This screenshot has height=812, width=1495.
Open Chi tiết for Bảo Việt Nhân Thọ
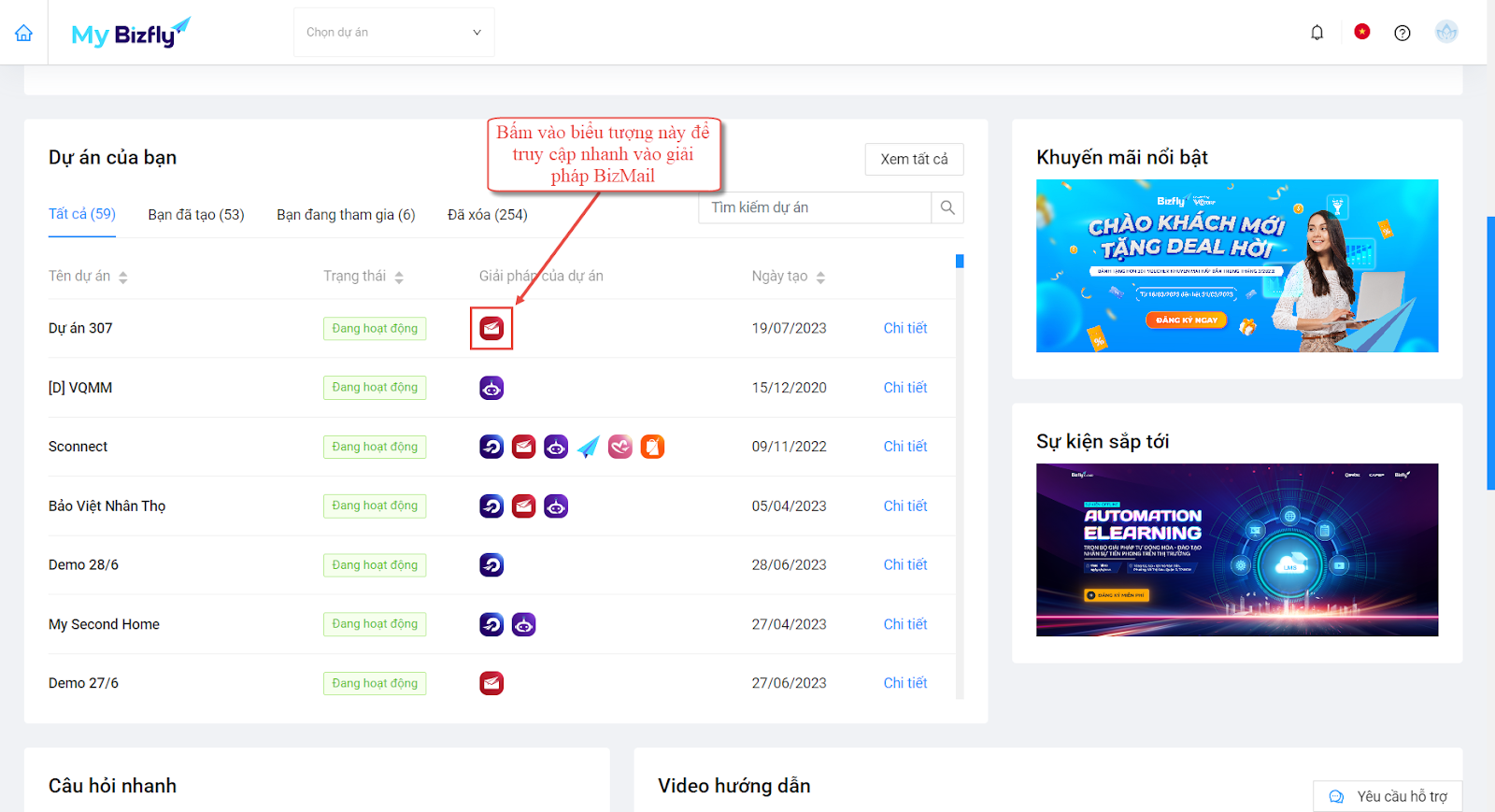click(905, 506)
